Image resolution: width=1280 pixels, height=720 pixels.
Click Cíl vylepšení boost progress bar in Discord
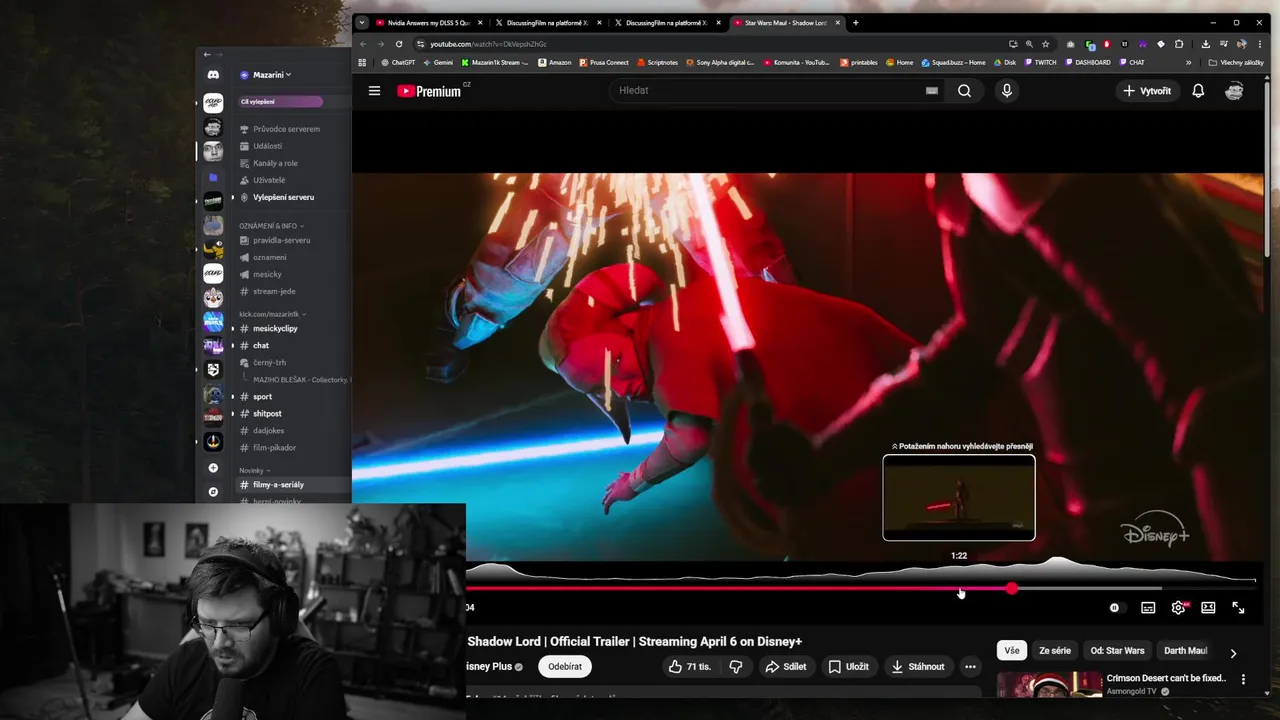click(280, 101)
